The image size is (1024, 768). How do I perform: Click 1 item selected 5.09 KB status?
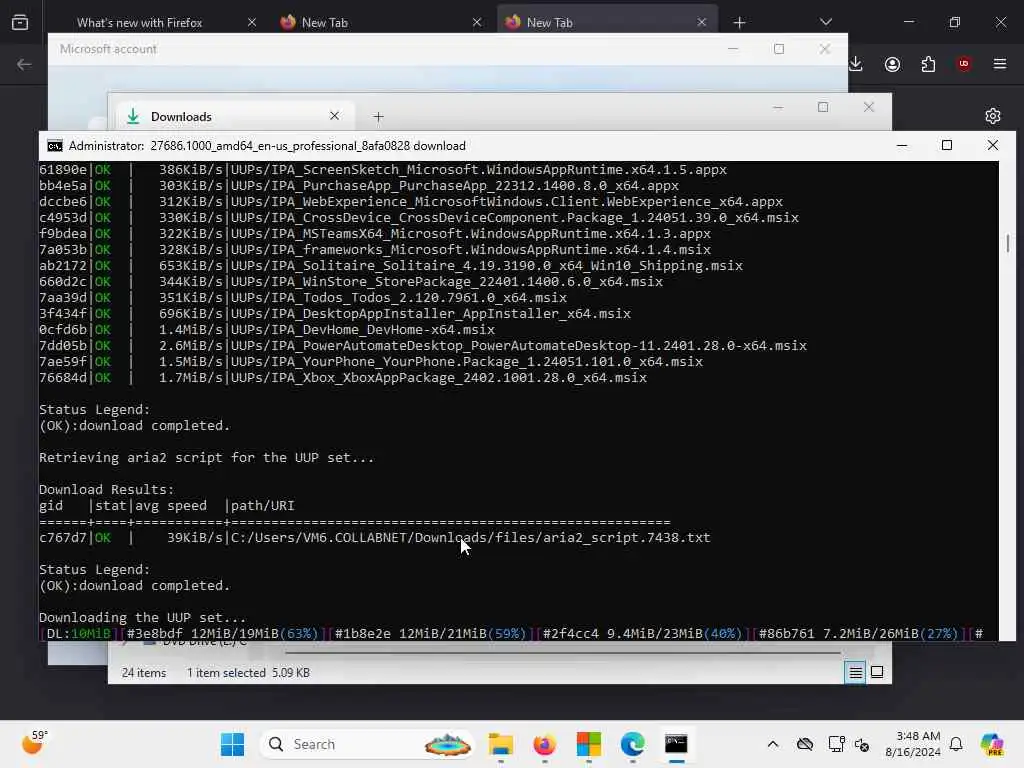click(248, 673)
